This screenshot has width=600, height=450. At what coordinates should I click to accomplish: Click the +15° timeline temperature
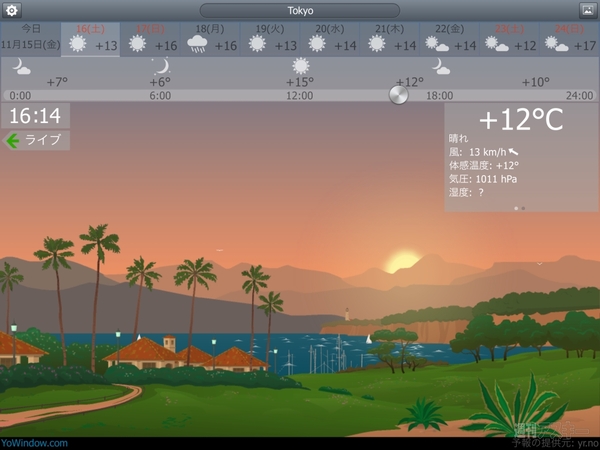click(x=300, y=82)
